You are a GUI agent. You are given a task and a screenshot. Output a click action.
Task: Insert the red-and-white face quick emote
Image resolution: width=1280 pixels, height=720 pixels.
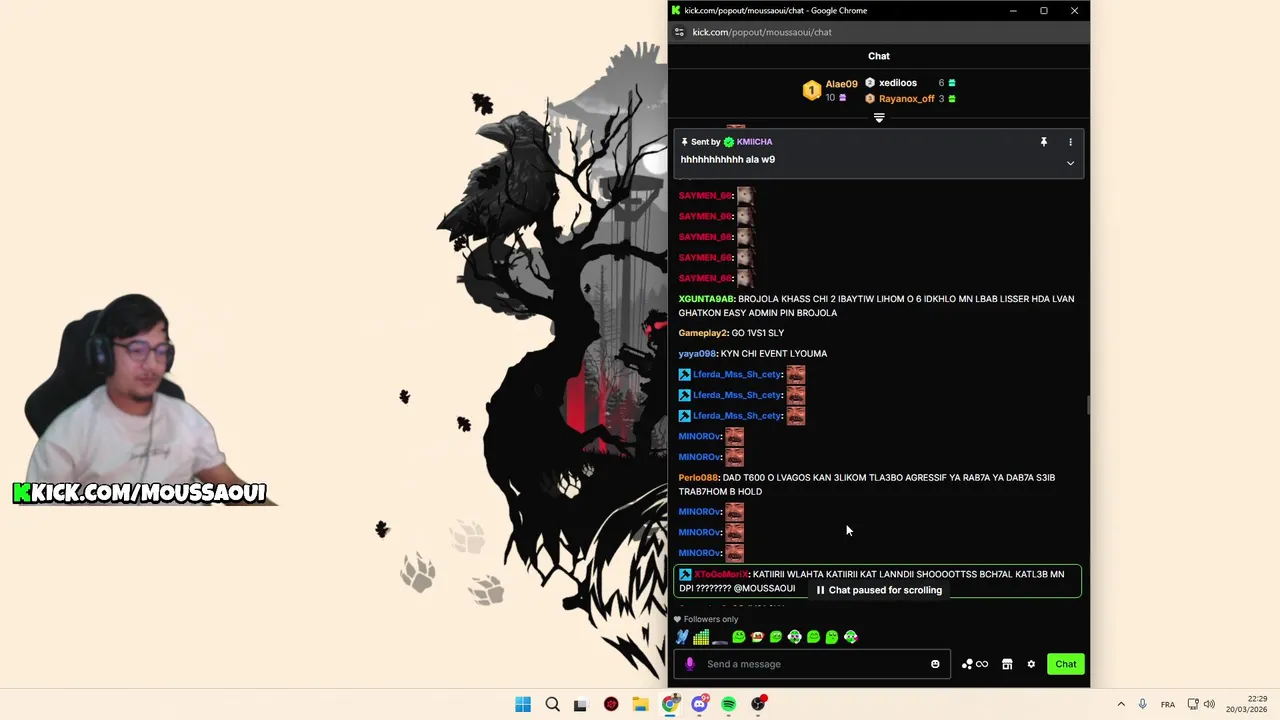point(757,637)
